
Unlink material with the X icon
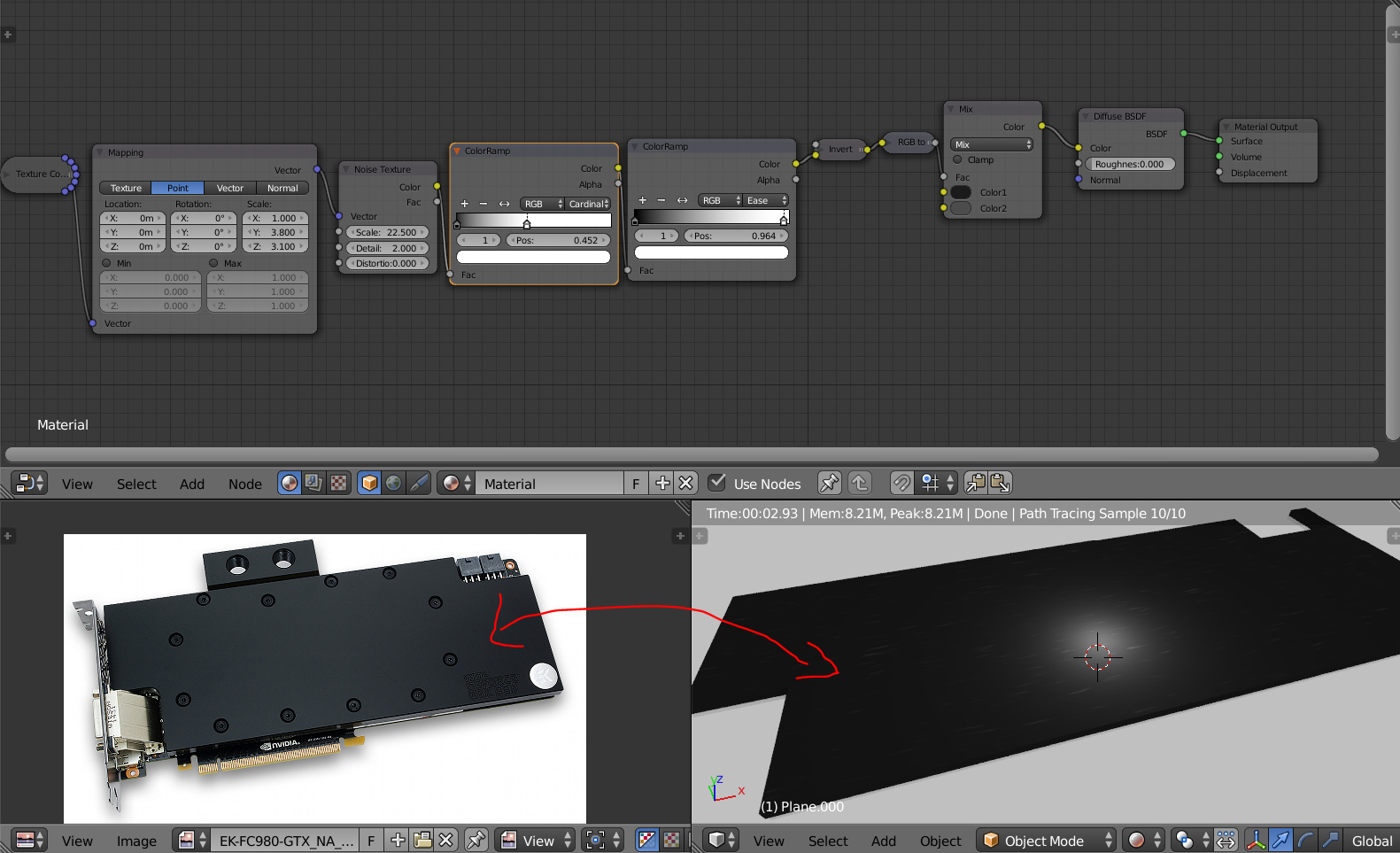pyautogui.click(x=686, y=483)
